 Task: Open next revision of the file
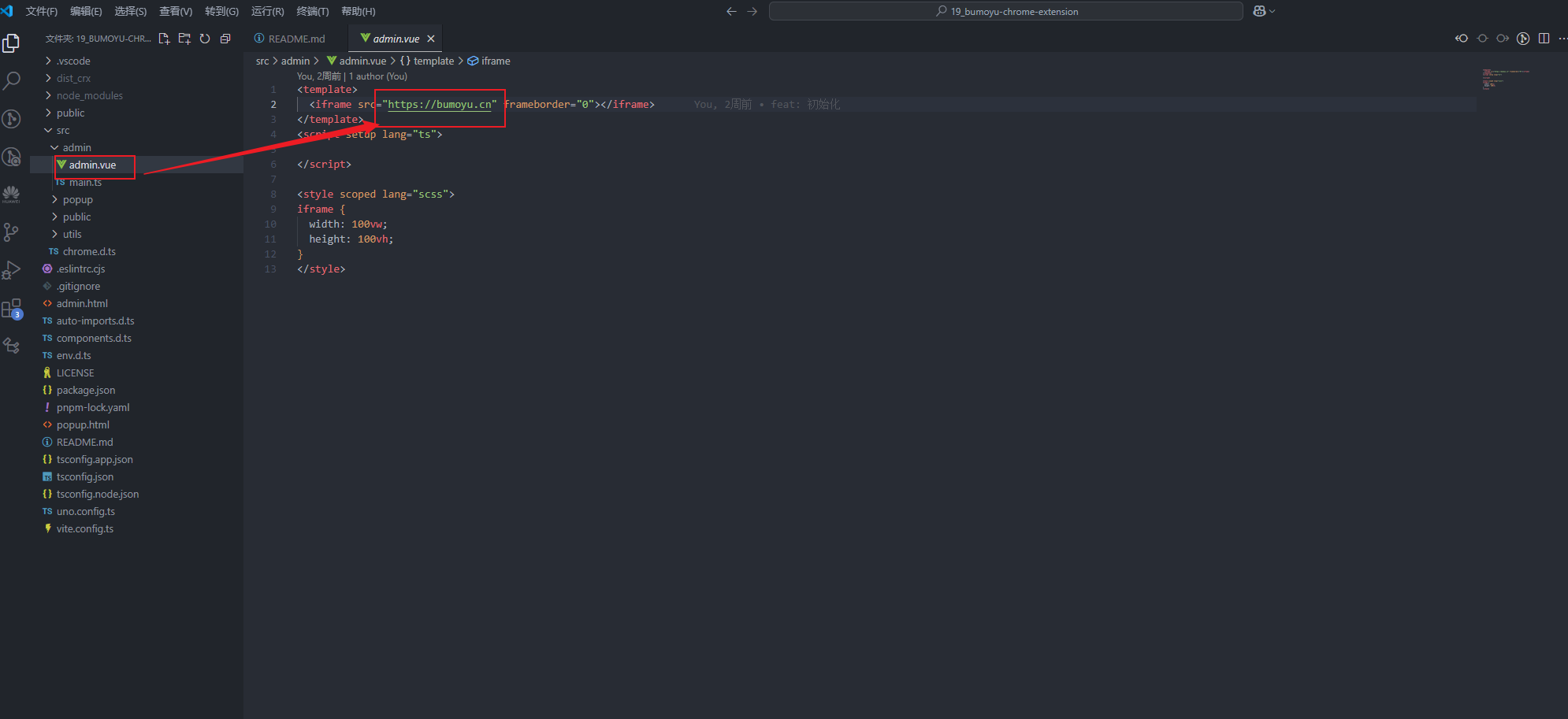1503,39
